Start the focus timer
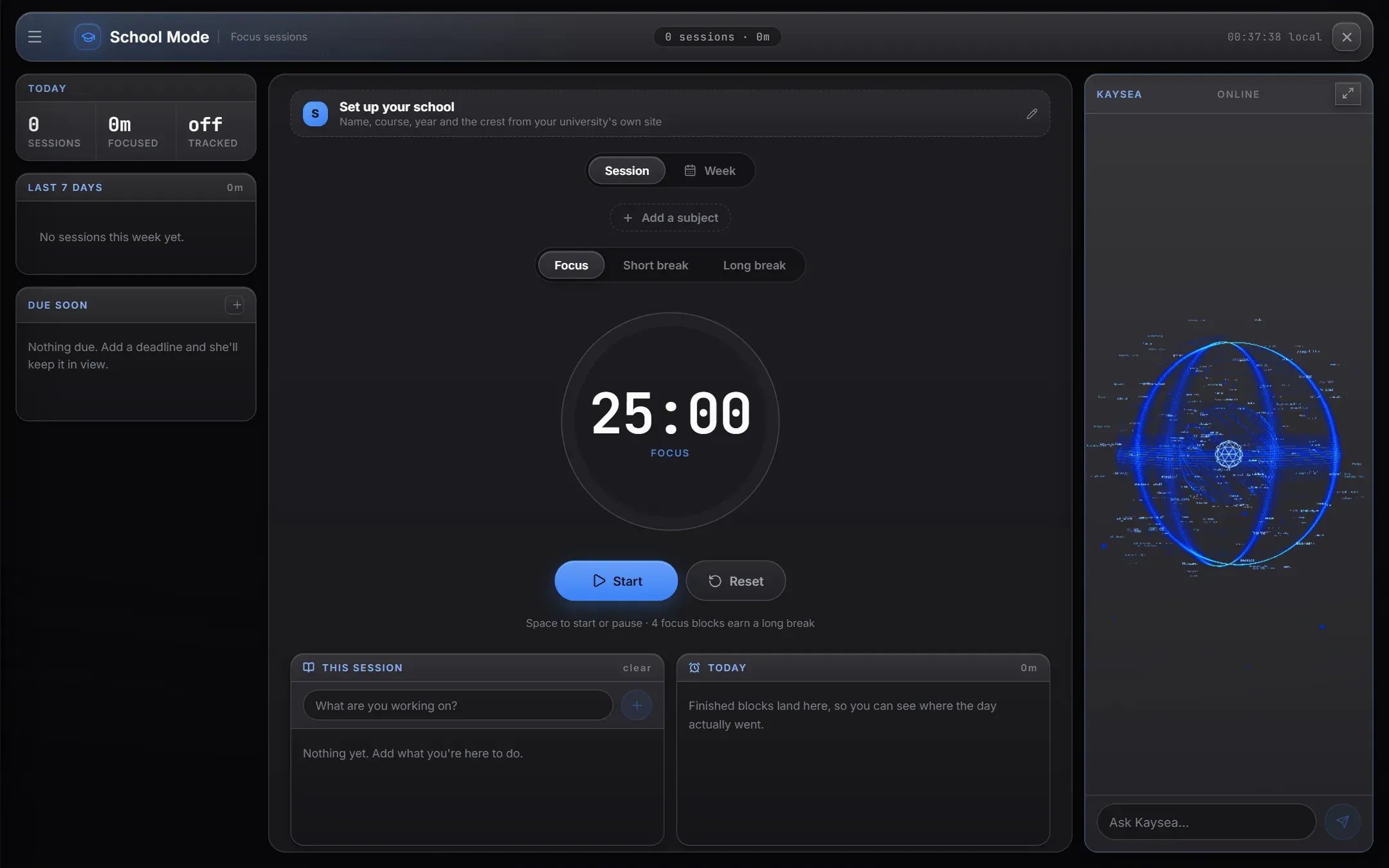This screenshot has height=868, width=1389. tap(616, 581)
